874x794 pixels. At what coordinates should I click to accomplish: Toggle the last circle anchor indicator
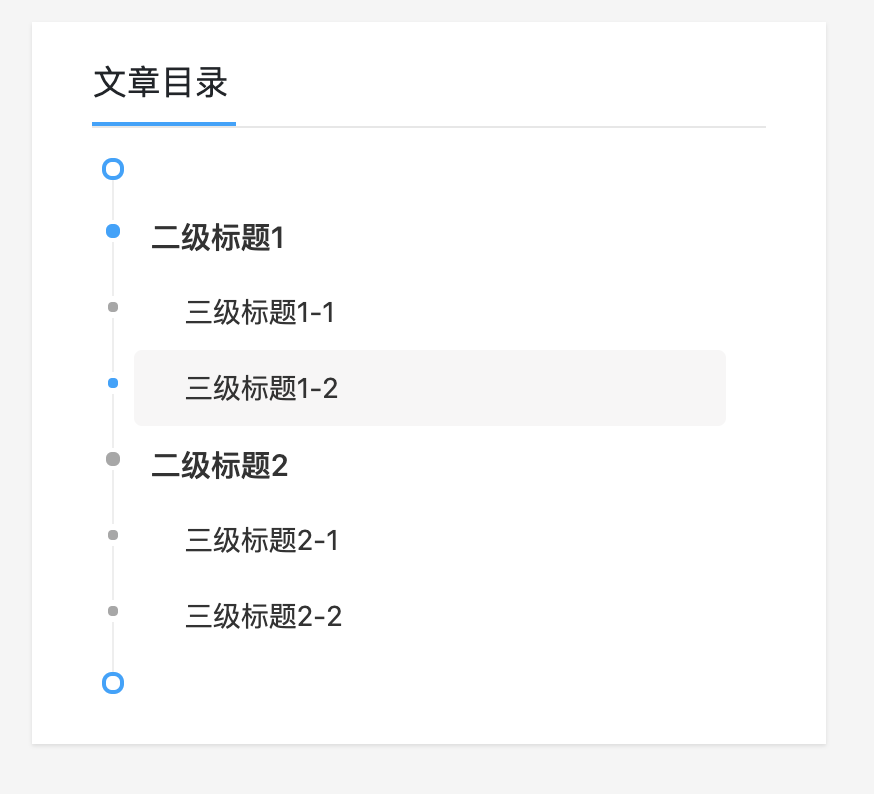click(112, 682)
